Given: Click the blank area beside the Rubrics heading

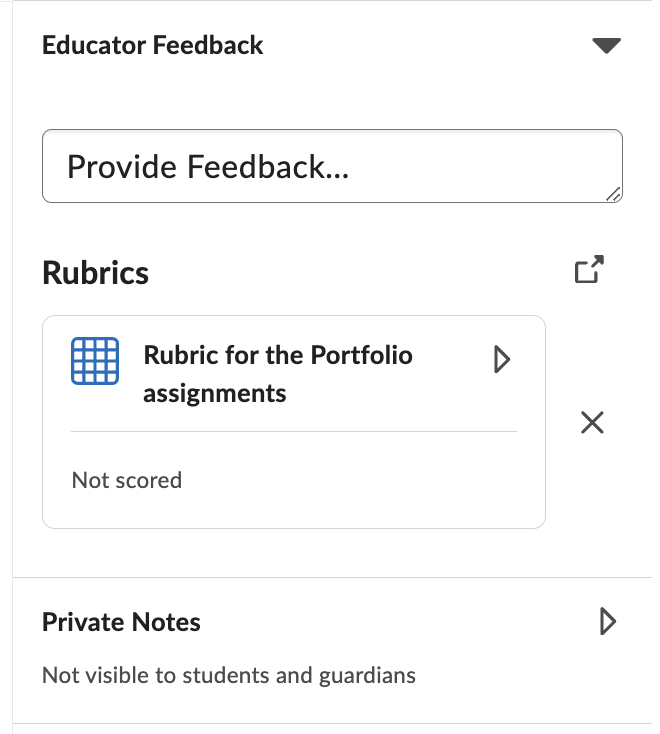Looking at the screenshot, I should [x=360, y=272].
